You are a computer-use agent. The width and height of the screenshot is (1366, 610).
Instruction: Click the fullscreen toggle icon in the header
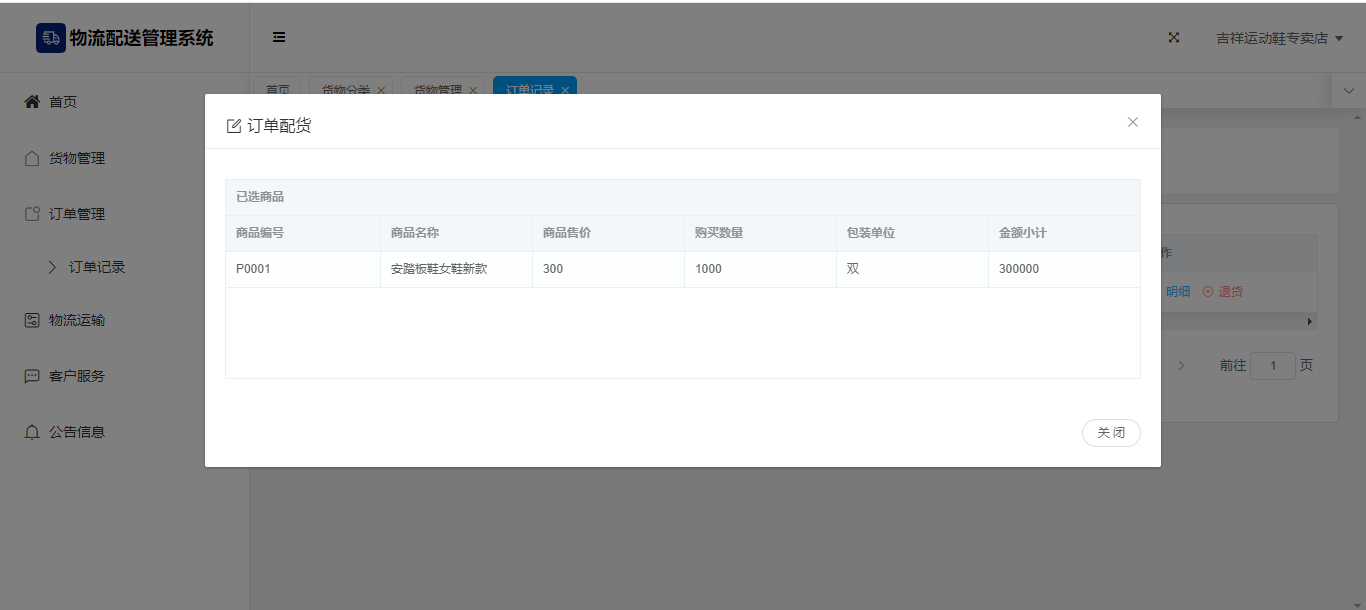pyautogui.click(x=1174, y=38)
